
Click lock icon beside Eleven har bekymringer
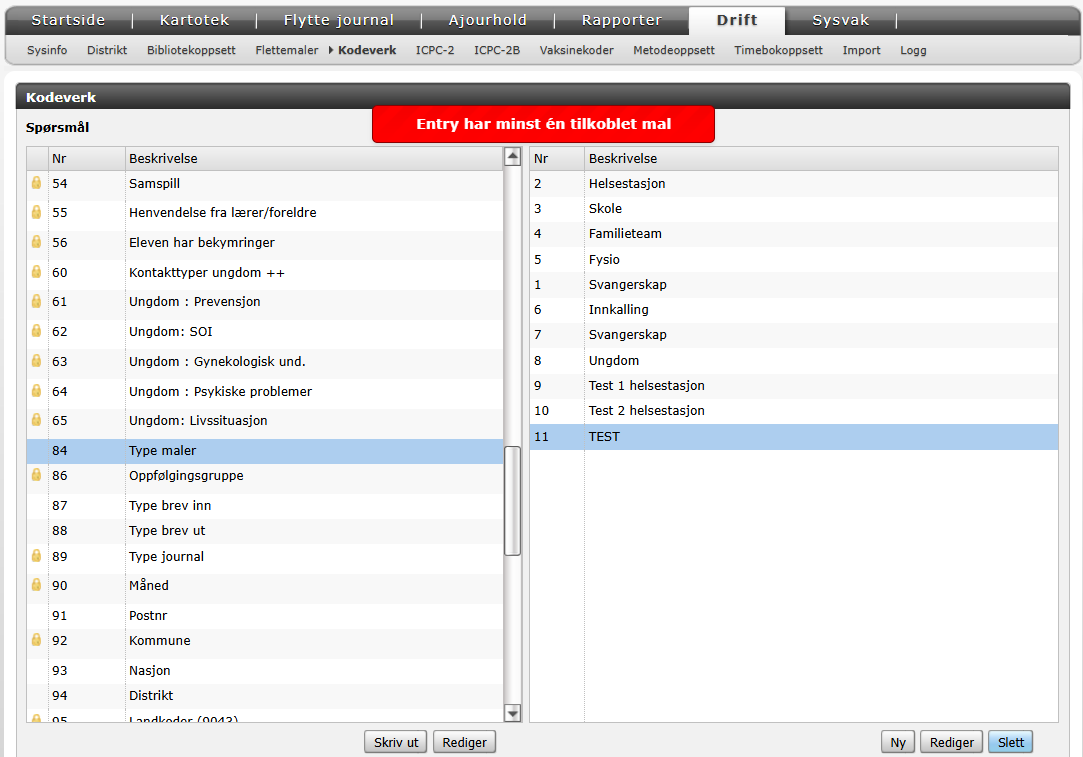coord(37,242)
